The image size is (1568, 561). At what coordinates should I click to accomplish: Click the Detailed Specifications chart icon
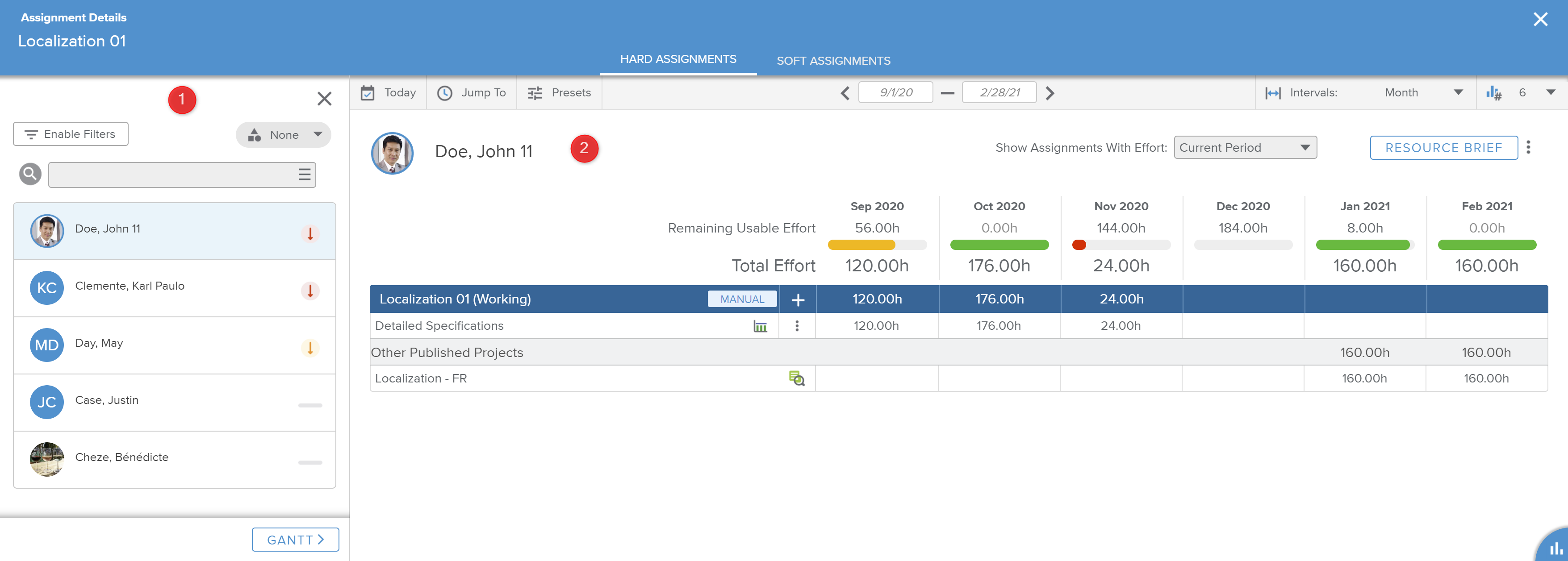click(760, 326)
